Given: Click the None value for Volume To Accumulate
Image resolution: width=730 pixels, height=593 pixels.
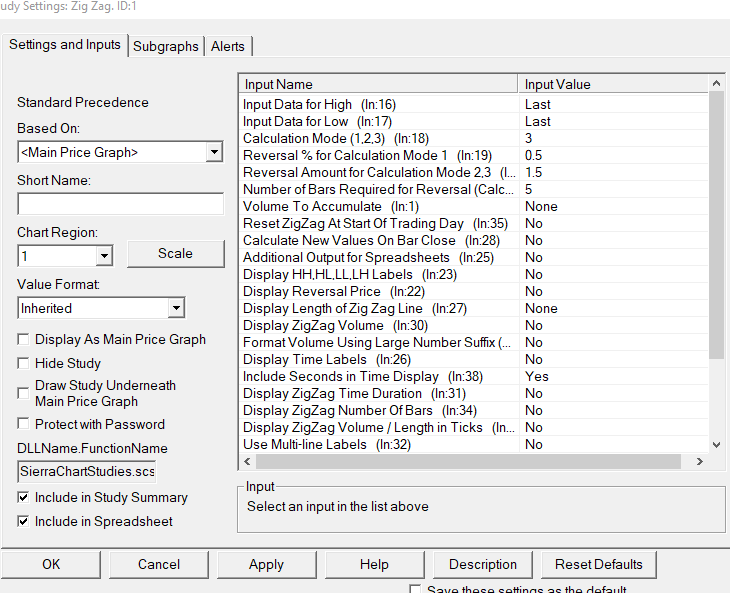Looking at the screenshot, I should click(541, 206).
